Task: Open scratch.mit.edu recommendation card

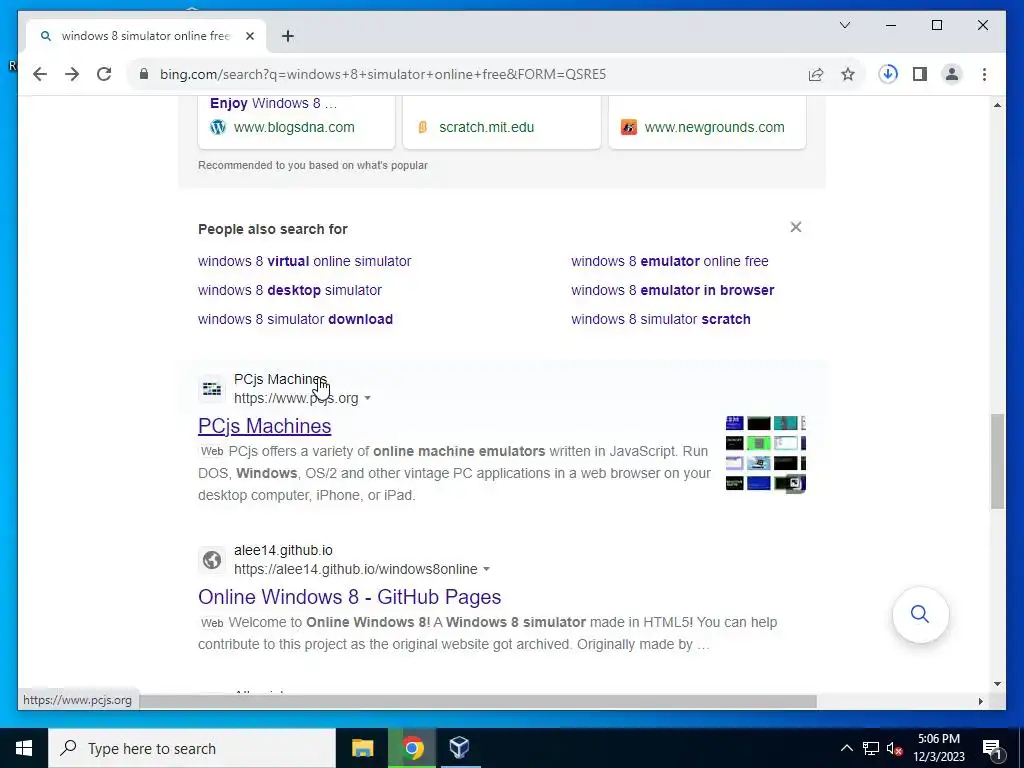Action: point(502,122)
